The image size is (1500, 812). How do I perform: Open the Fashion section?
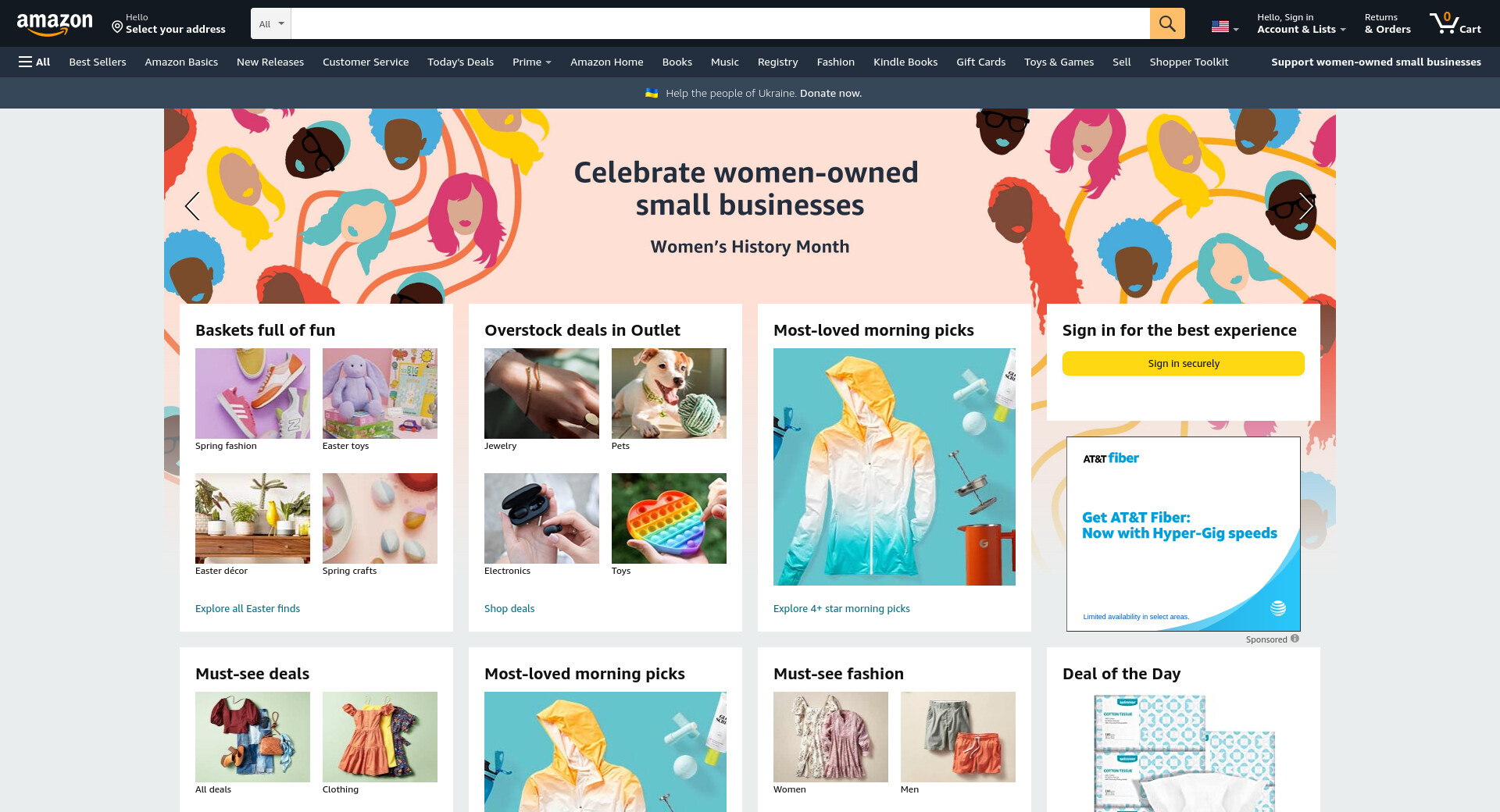(836, 62)
